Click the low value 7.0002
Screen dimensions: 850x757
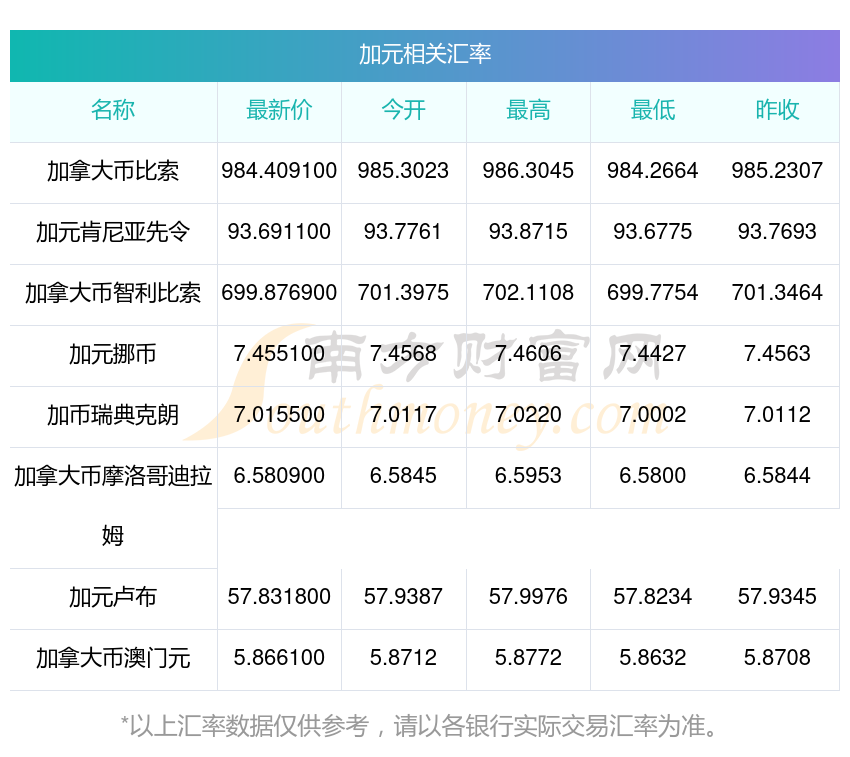(653, 415)
